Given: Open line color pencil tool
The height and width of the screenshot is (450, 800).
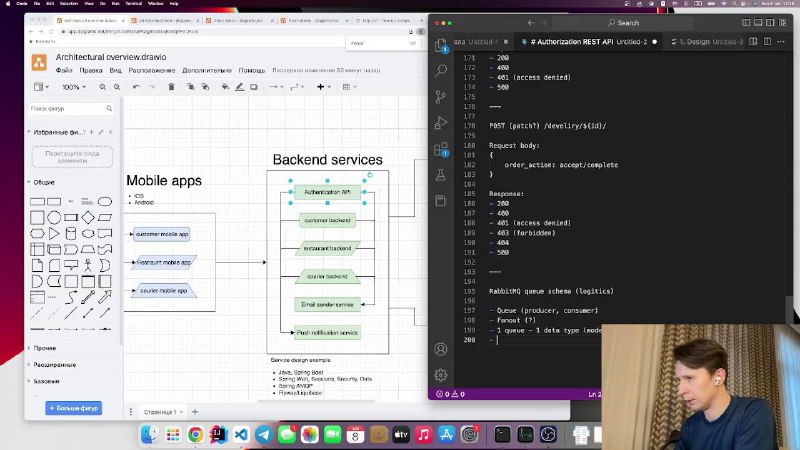Looking at the screenshot, I should (x=239, y=87).
